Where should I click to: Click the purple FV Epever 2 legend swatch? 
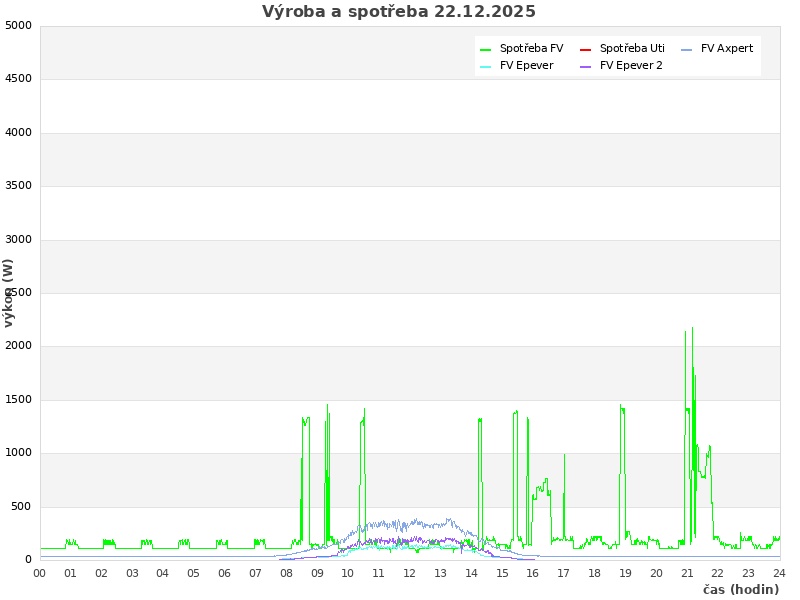point(585,66)
